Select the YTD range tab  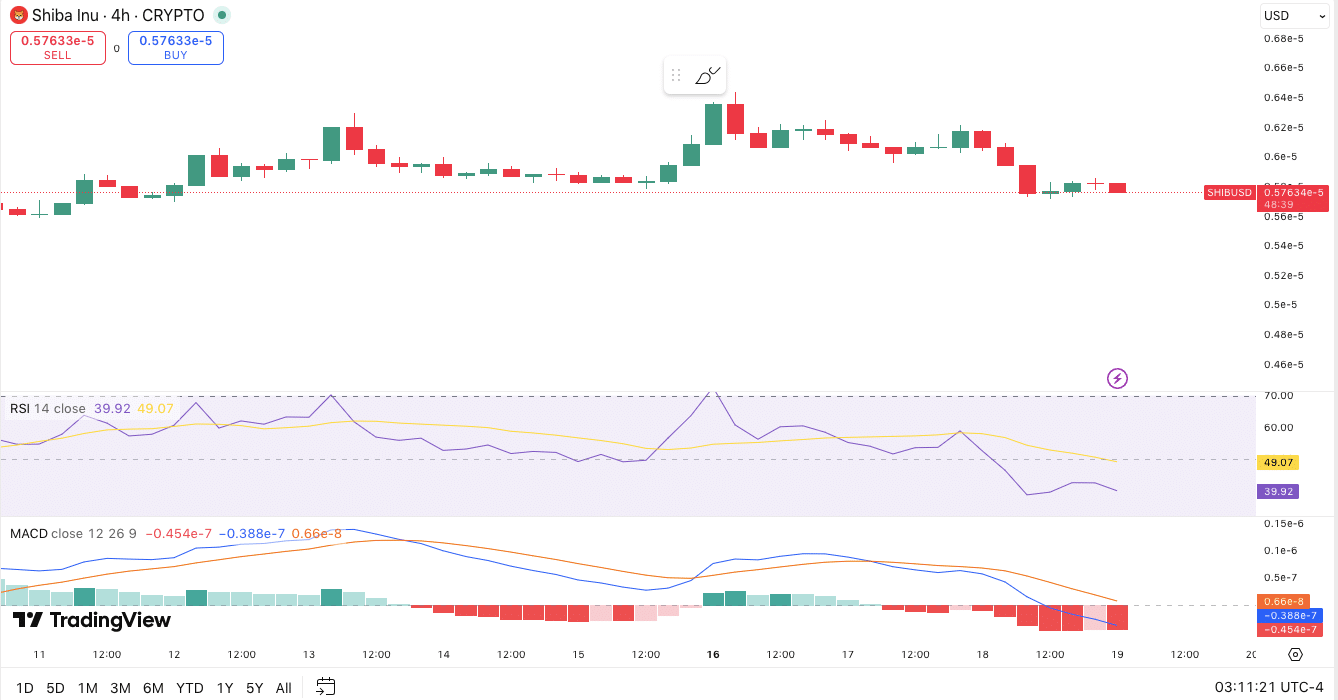click(189, 688)
